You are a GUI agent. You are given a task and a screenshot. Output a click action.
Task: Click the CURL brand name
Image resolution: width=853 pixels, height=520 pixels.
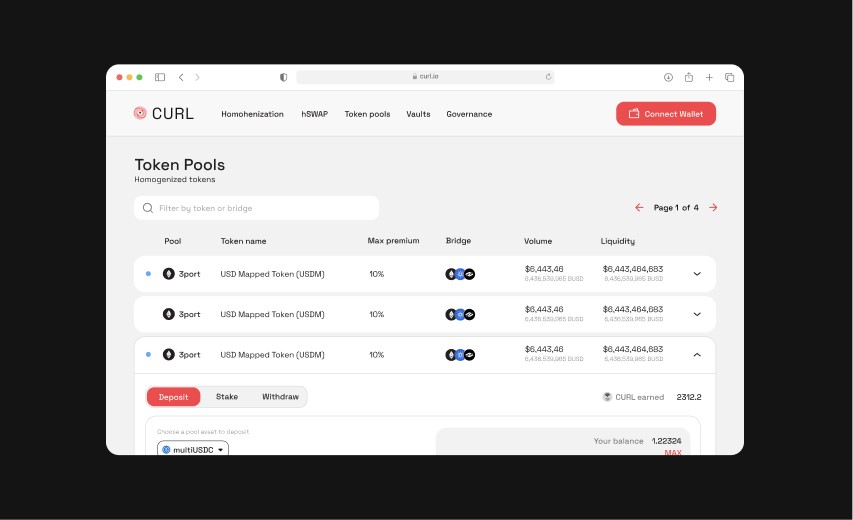click(x=172, y=114)
